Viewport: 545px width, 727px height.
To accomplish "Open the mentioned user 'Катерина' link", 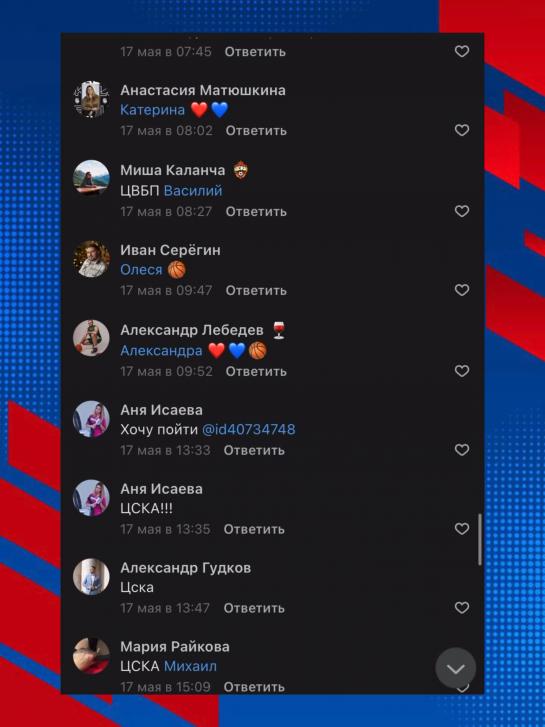I will point(153,110).
